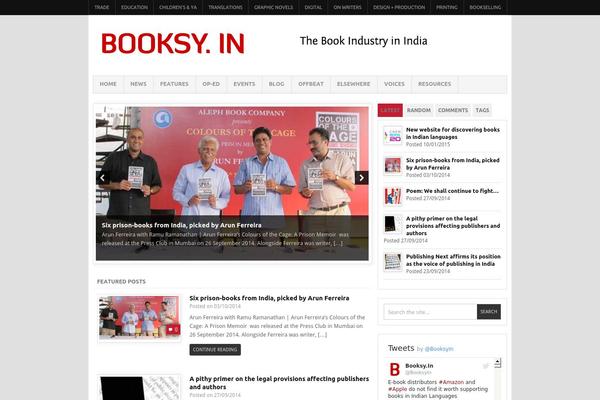Click the featured 'Six prison-books' post thumbnail
The width and height of the screenshot is (600, 400).
[139, 317]
